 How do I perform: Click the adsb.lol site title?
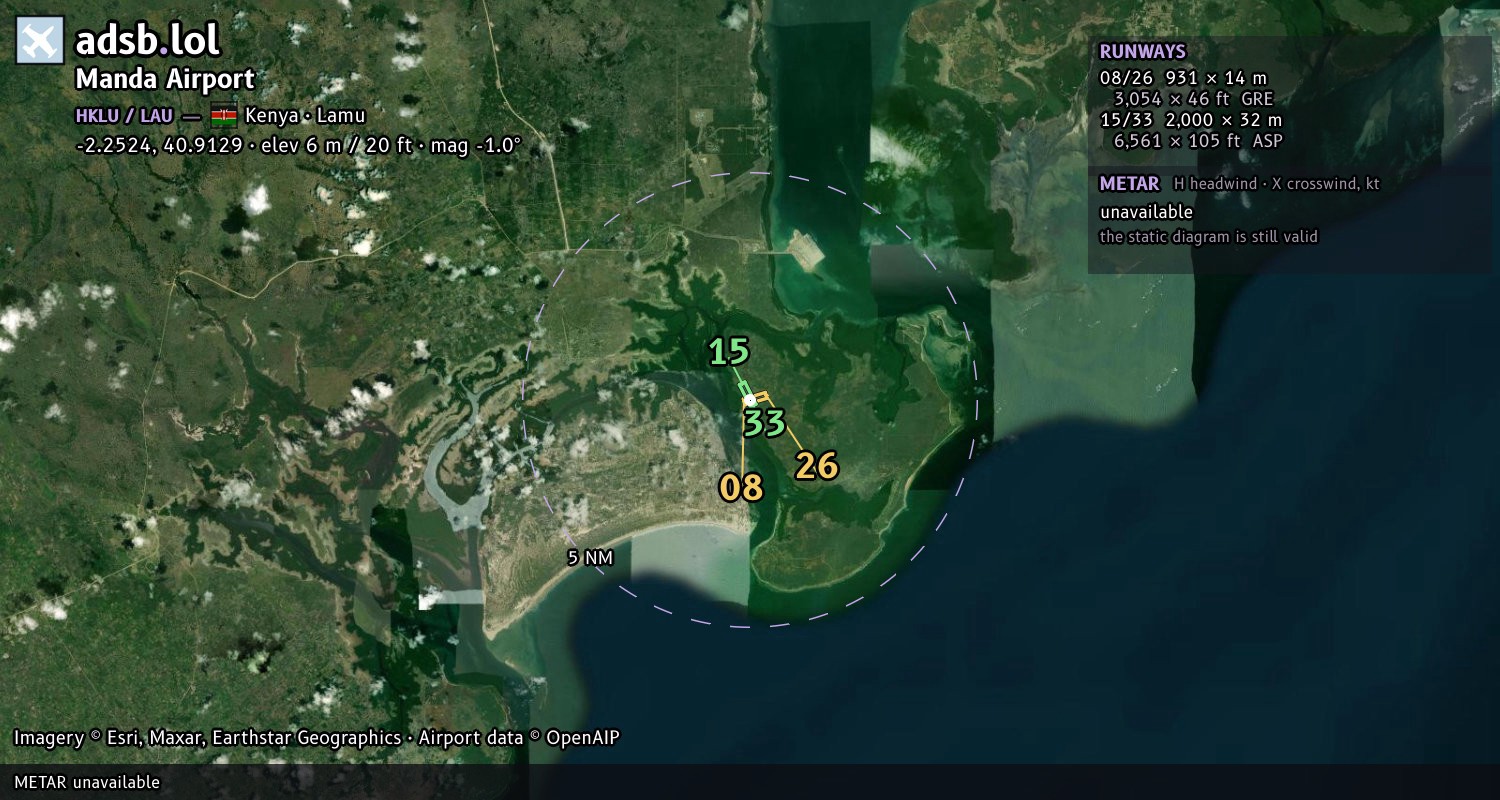pyautogui.click(x=148, y=41)
